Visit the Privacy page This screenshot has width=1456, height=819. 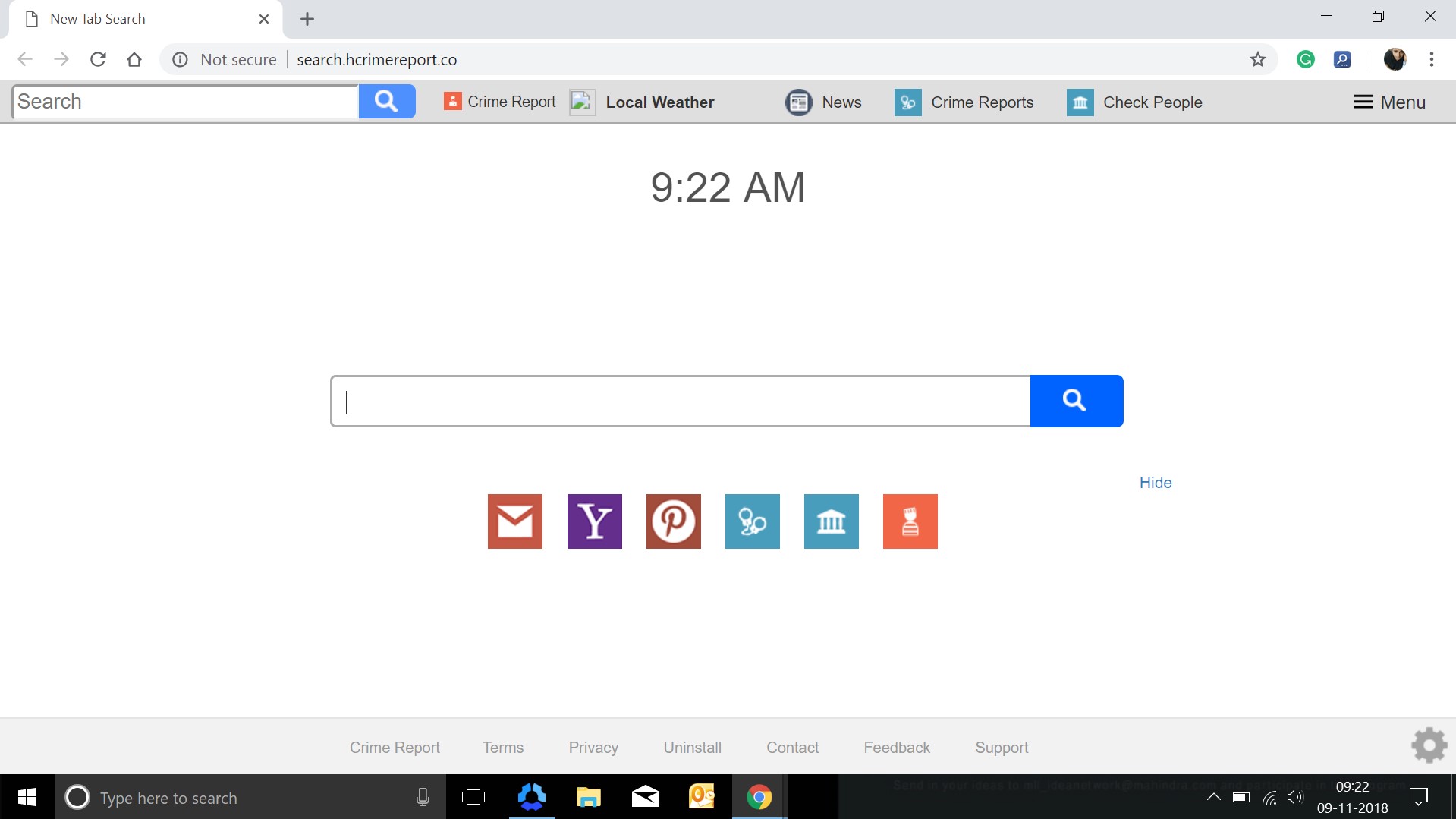[593, 747]
